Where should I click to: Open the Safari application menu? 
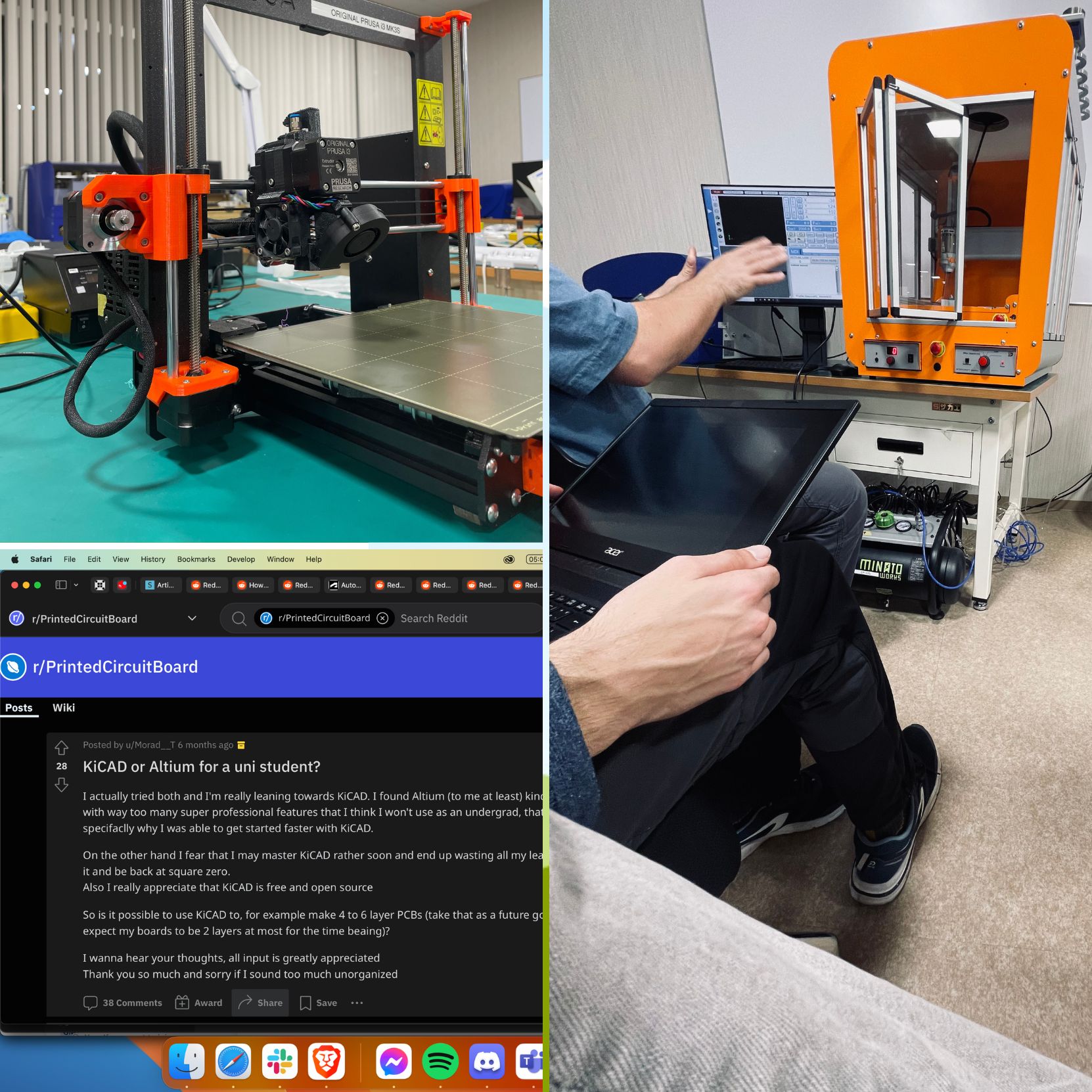41,559
